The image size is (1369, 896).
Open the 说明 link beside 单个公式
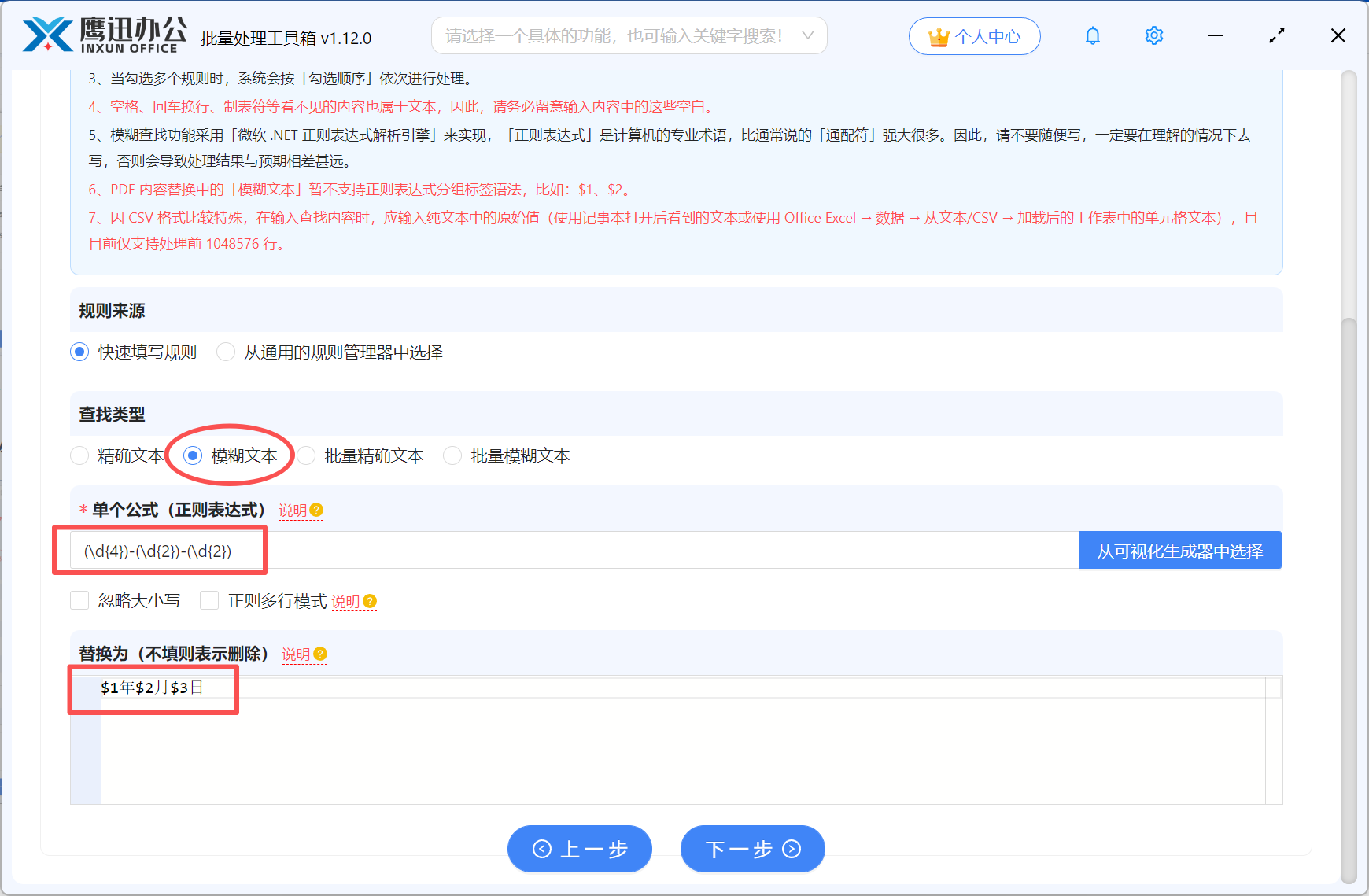click(x=291, y=509)
